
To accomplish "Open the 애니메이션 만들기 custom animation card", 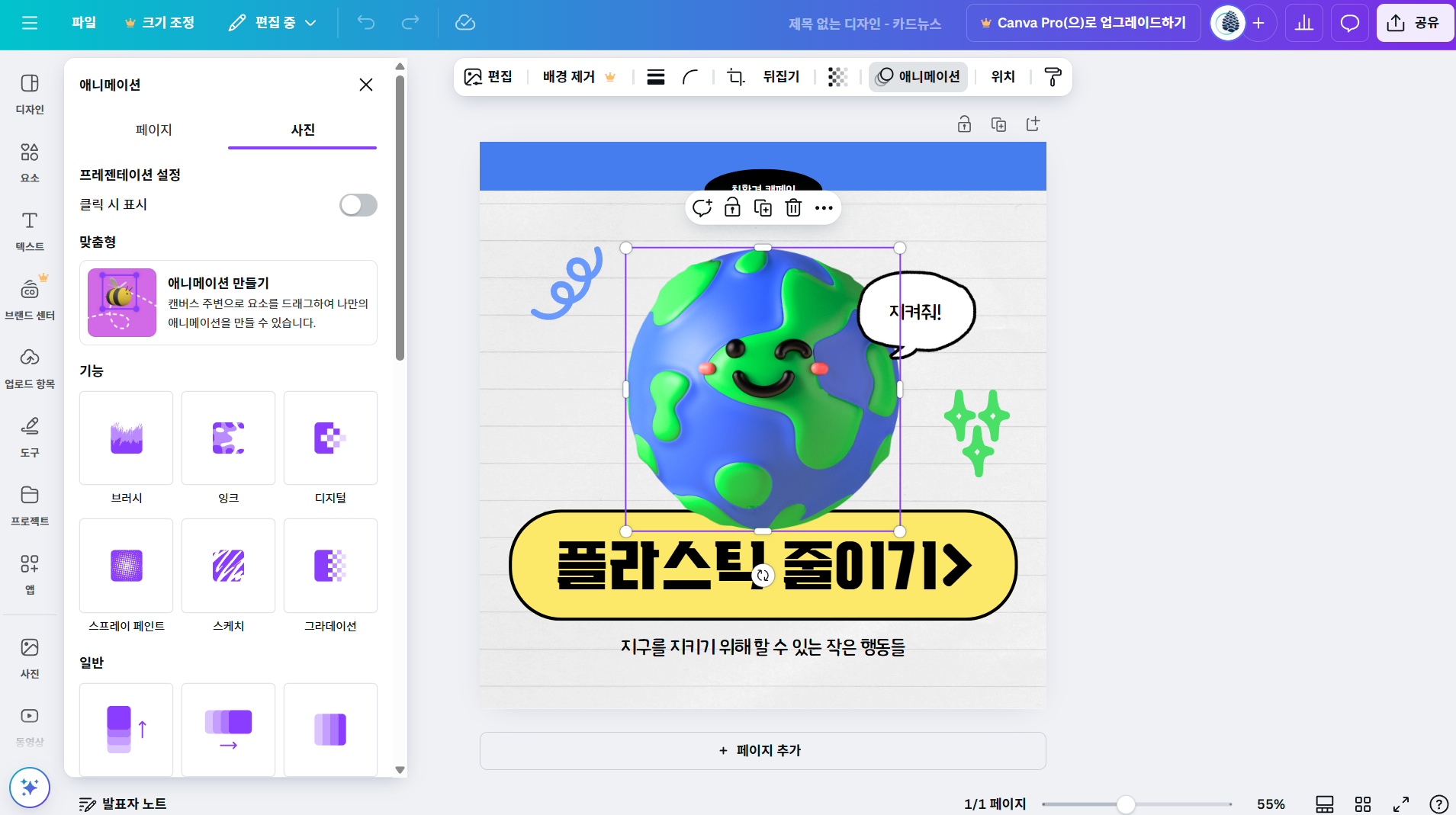I will pyautogui.click(x=229, y=303).
